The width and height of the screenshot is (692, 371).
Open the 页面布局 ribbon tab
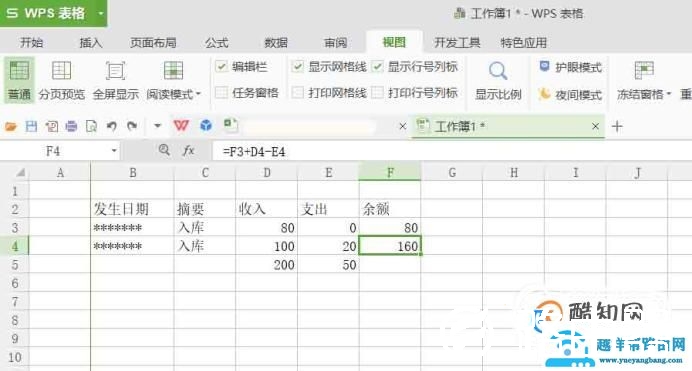[153, 42]
